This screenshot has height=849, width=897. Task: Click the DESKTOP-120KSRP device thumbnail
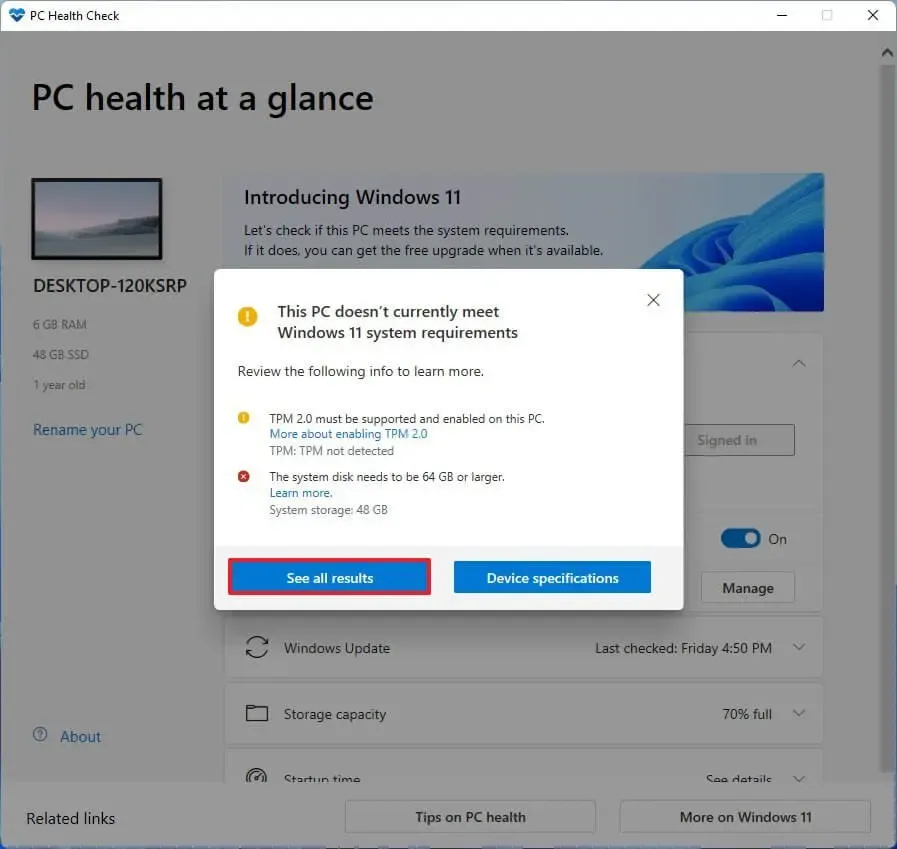coord(97,218)
